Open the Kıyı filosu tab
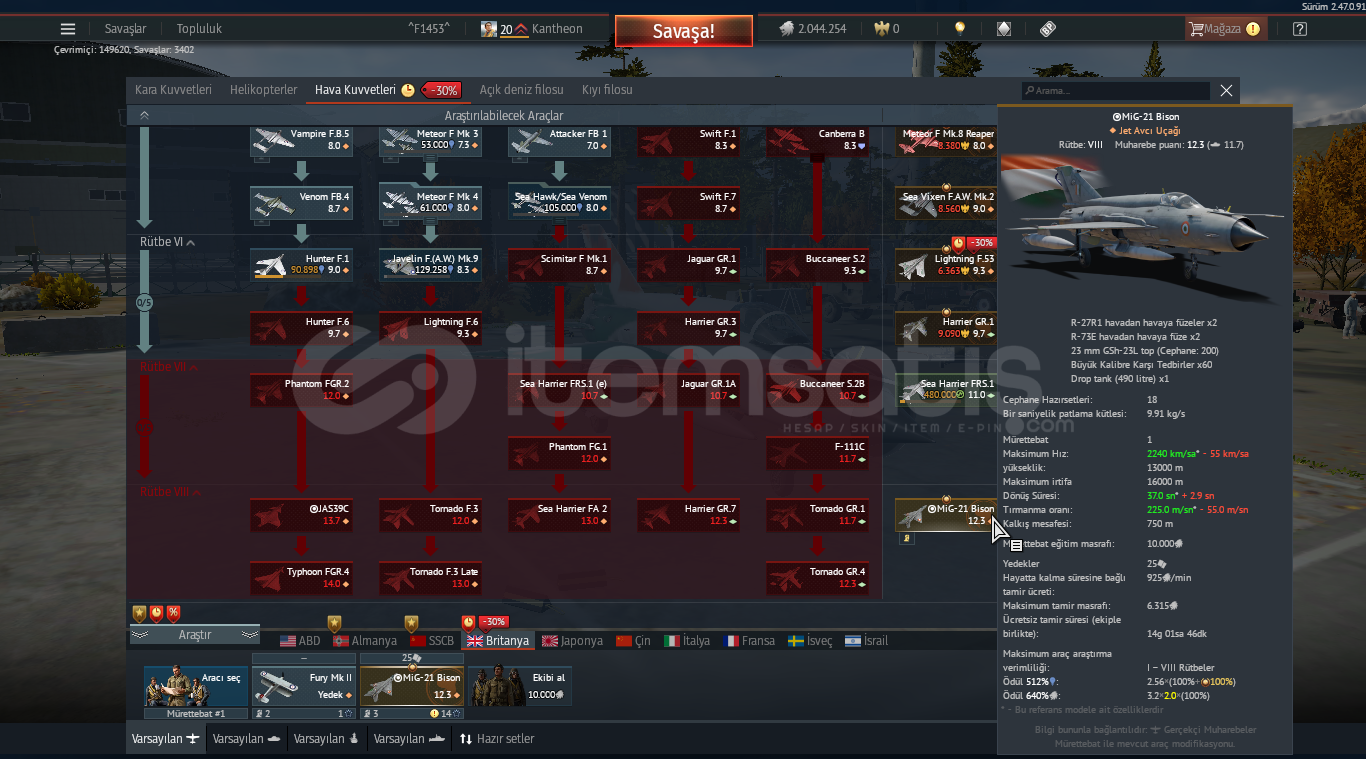Viewport: 1366px width, 759px height. click(607, 90)
